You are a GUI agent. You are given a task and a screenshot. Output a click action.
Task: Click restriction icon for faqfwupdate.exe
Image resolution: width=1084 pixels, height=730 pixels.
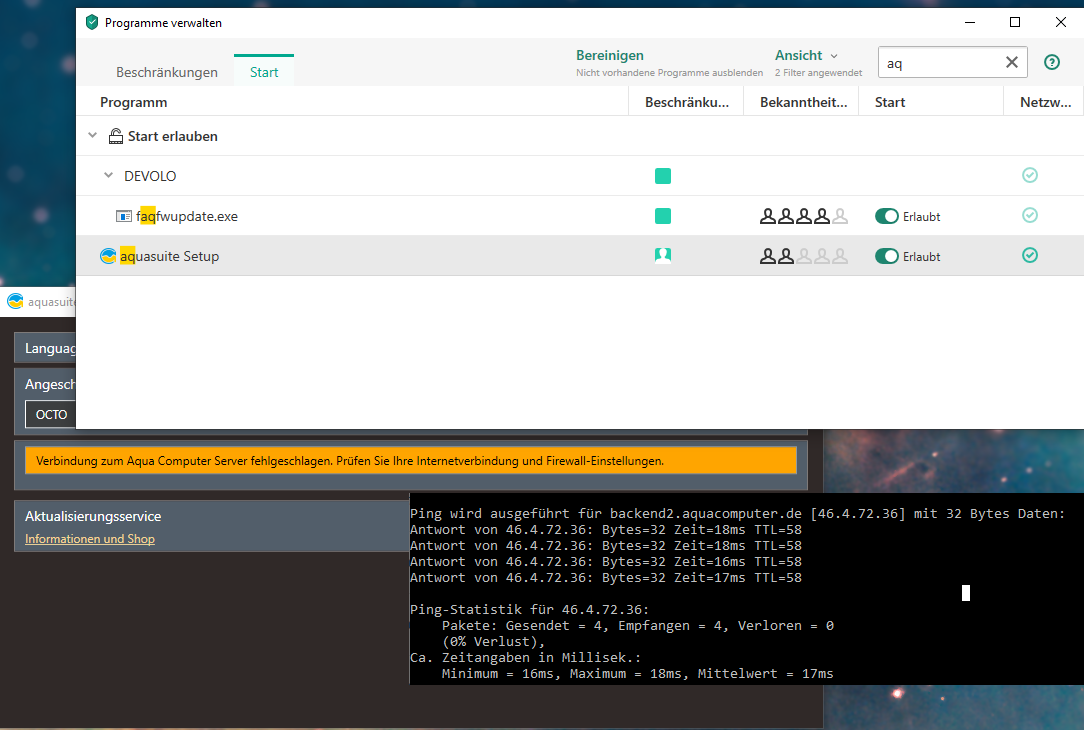tap(662, 216)
